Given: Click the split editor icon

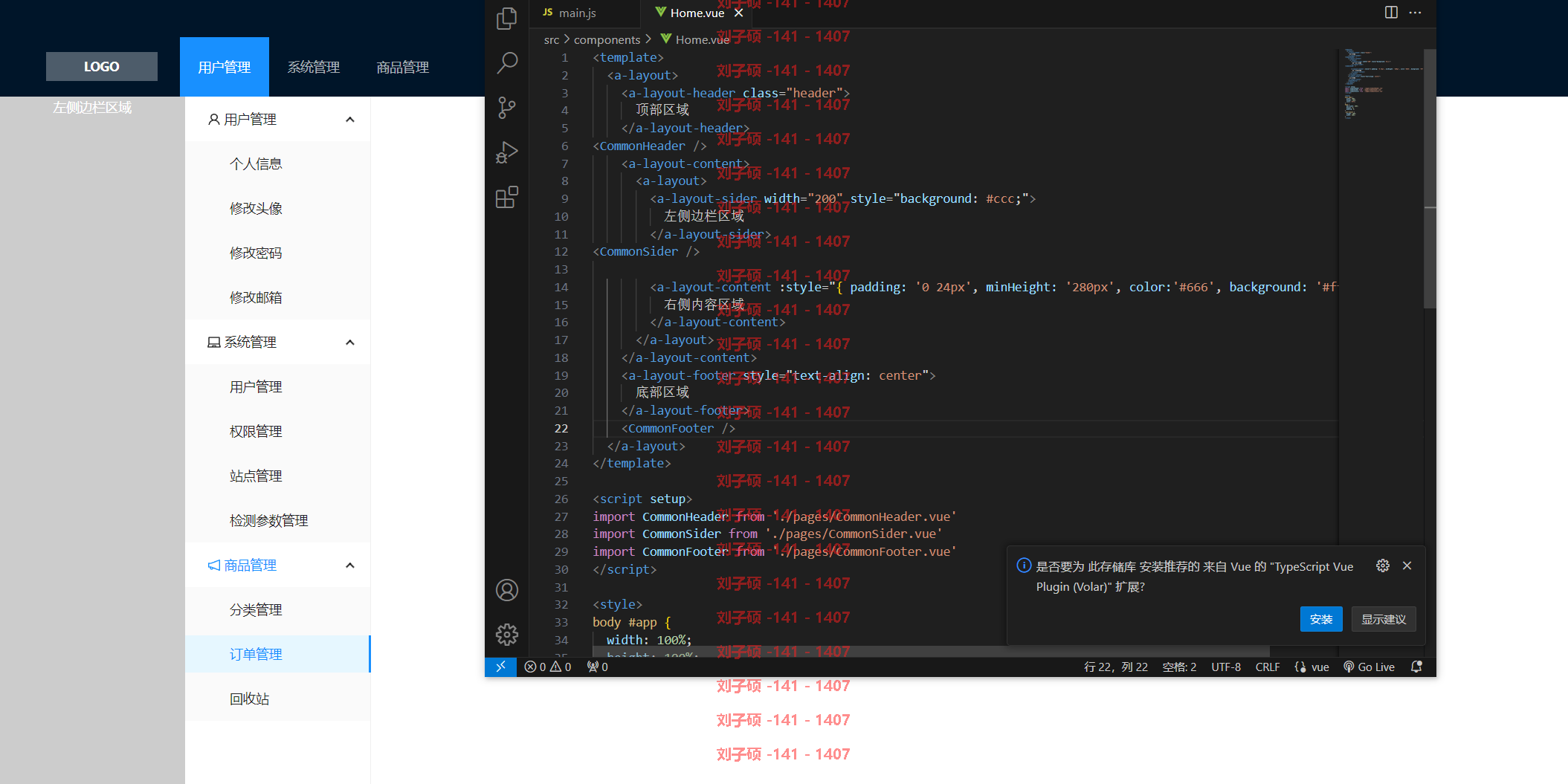Looking at the screenshot, I should [1391, 13].
